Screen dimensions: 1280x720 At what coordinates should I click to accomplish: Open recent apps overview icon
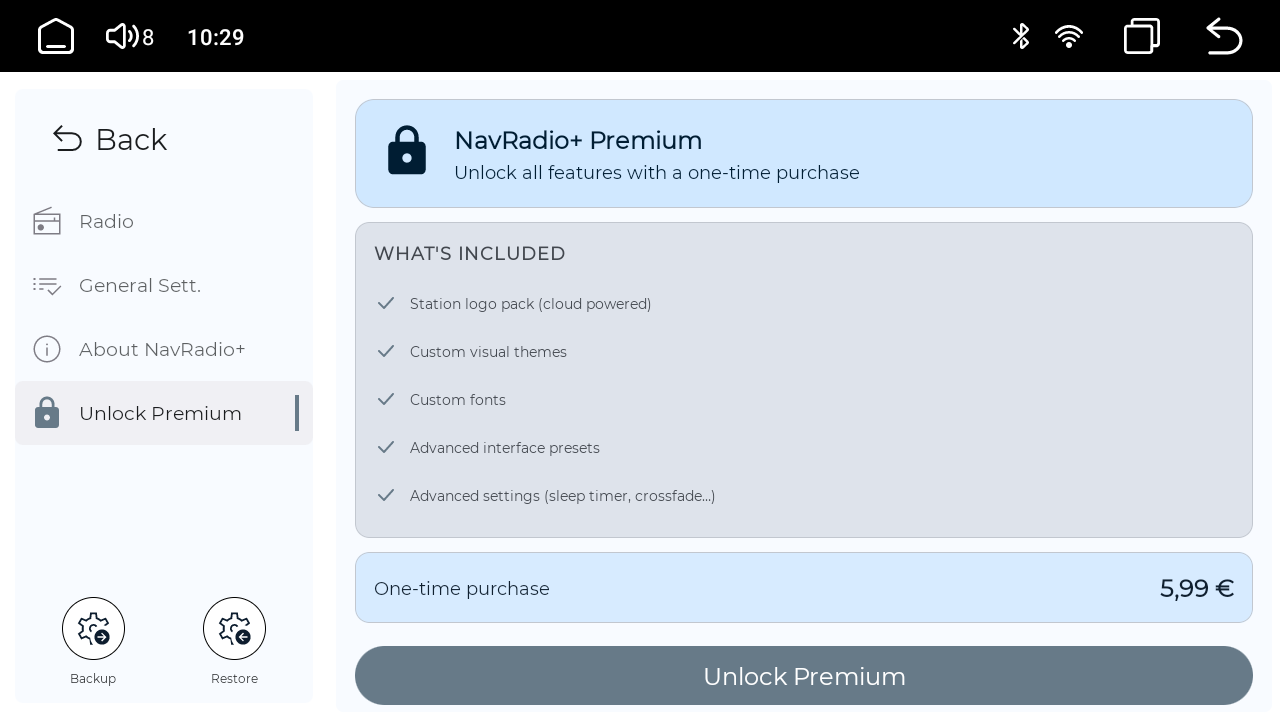[1142, 36]
